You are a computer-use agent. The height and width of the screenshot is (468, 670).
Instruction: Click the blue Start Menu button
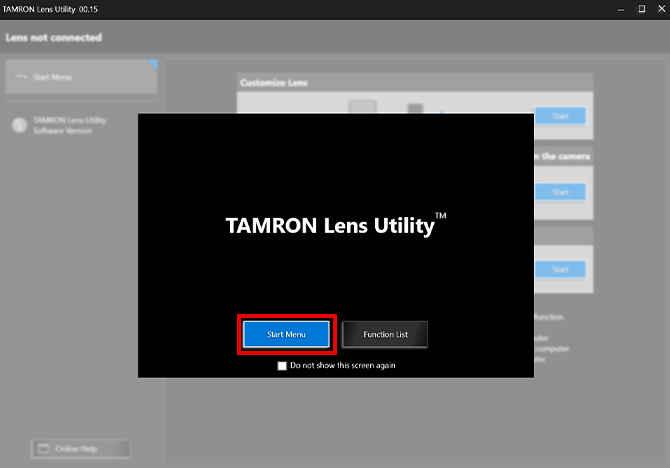(286, 334)
